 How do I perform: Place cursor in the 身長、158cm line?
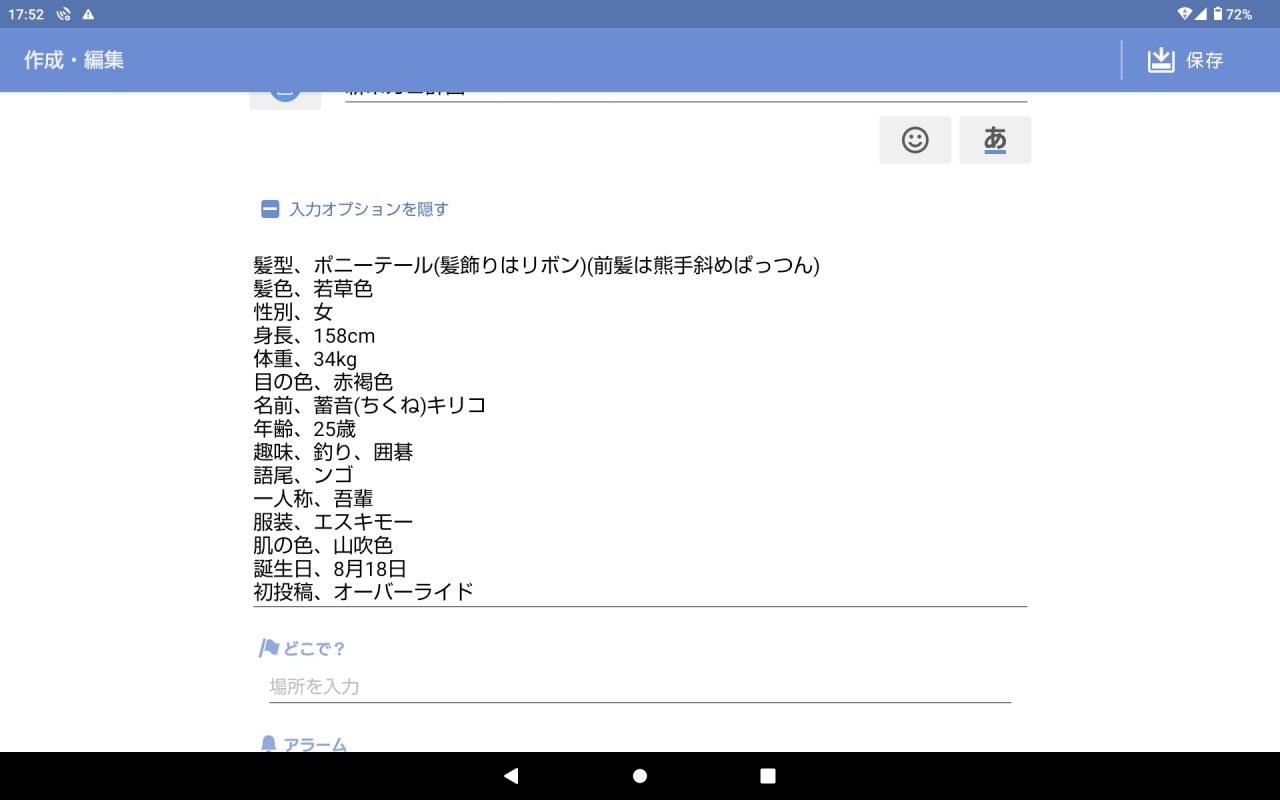(315, 336)
